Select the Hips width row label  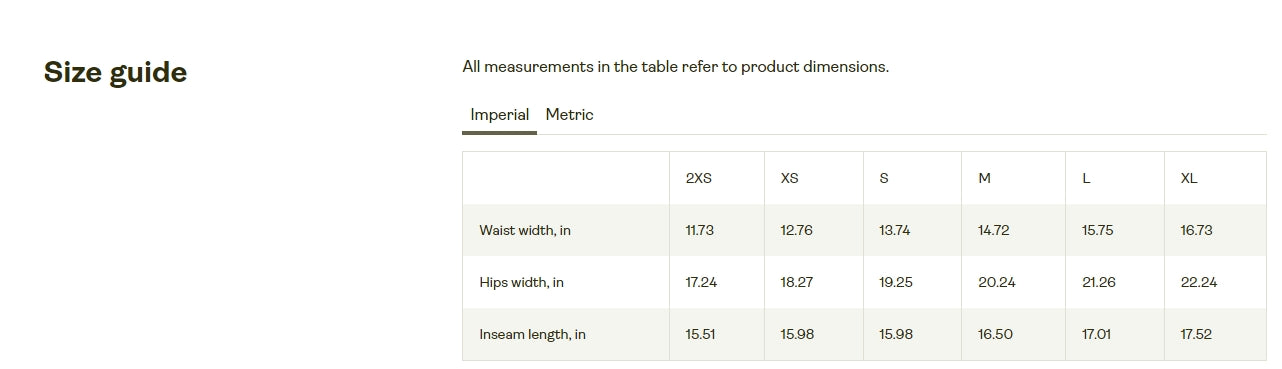click(521, 282)
